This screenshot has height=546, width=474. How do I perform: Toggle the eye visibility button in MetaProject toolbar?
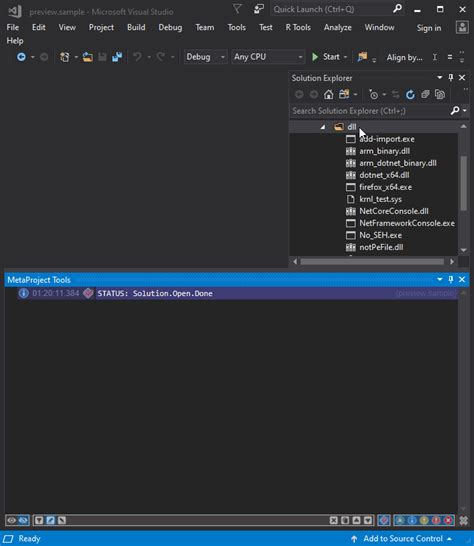point(11,520)
